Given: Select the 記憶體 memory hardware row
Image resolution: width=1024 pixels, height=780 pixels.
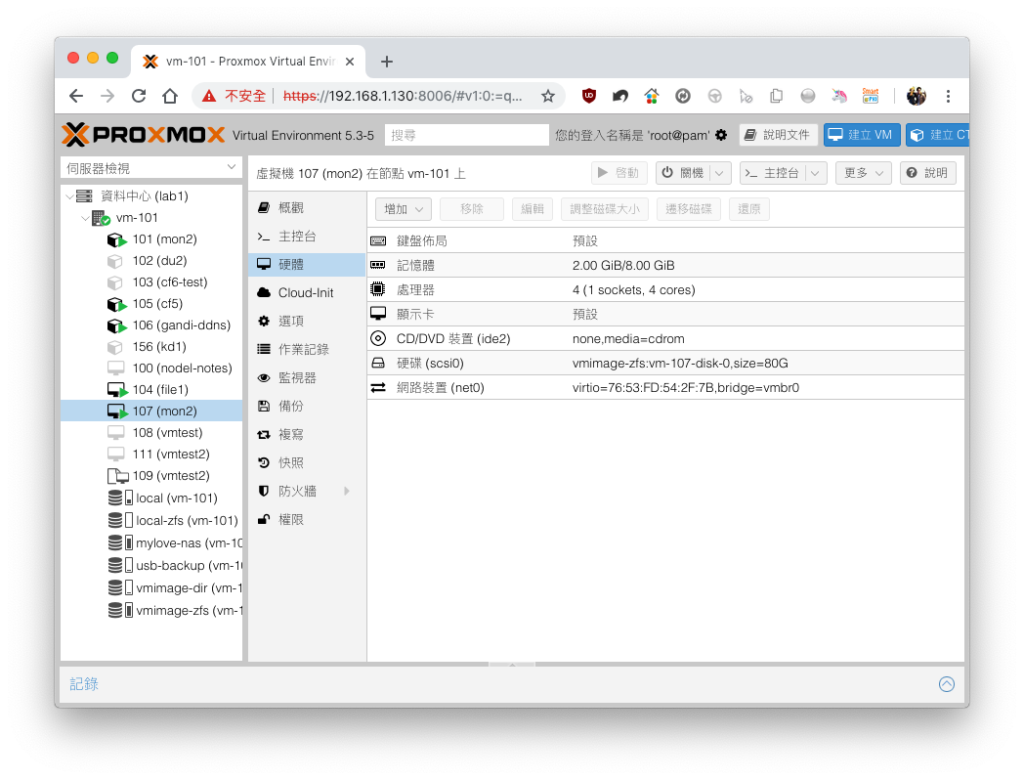Looking at the screenshot, I should click(665, 265).
